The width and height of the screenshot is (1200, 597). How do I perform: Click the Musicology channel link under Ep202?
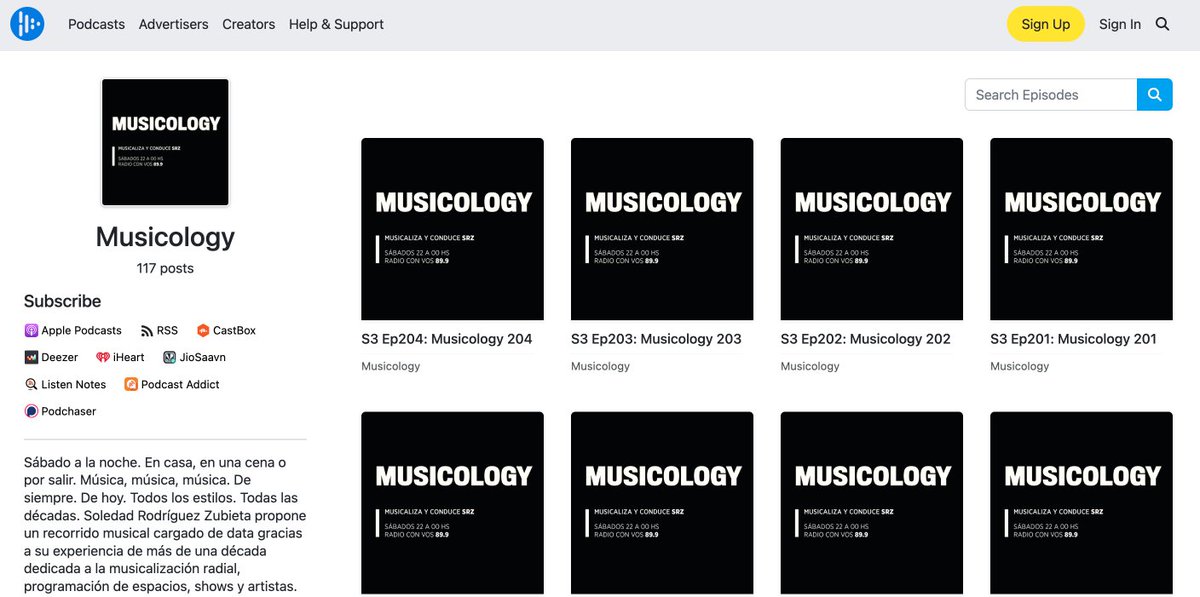[810, 366]
